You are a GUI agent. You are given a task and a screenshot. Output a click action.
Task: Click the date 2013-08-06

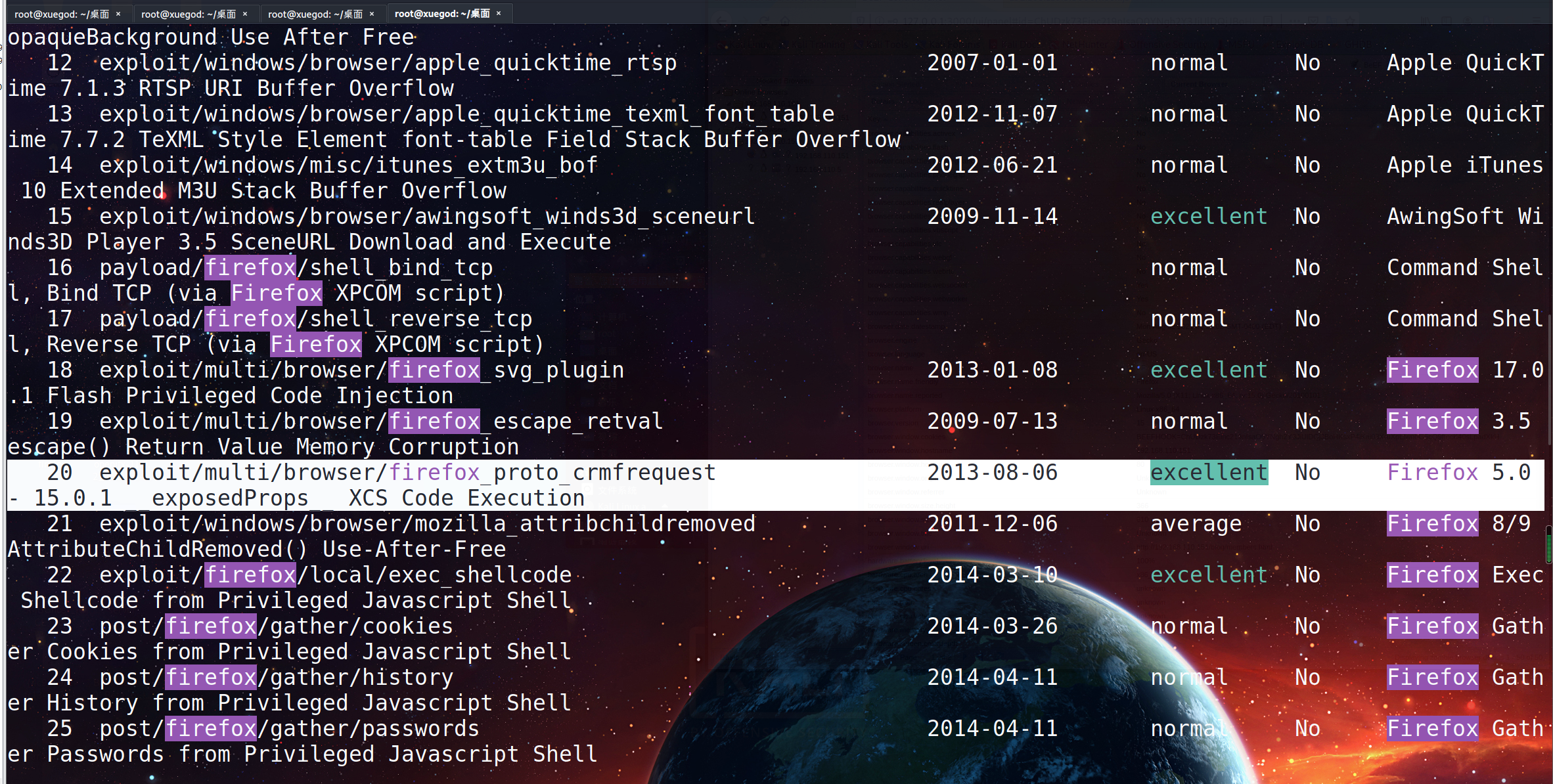coord(992,473)
